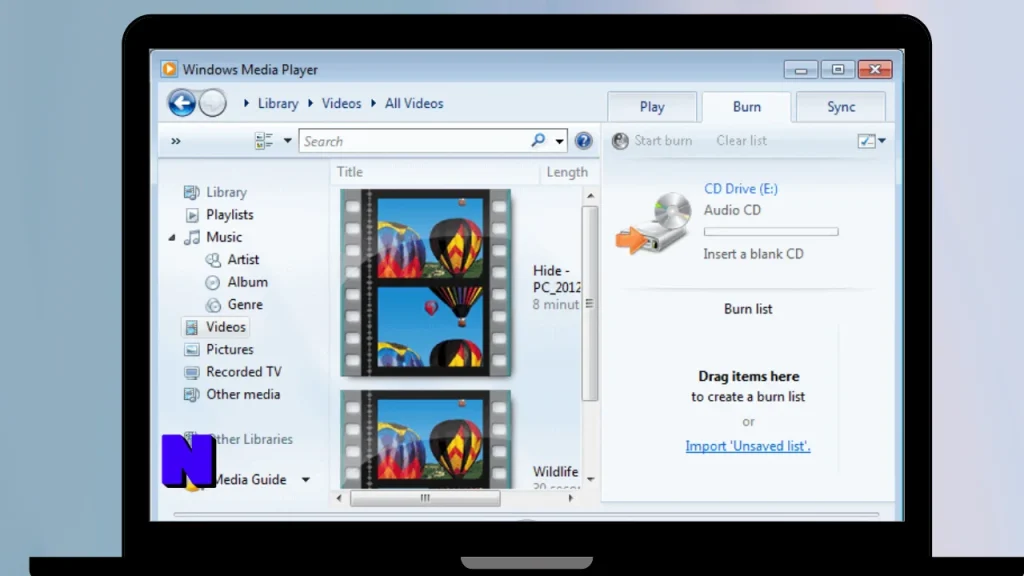Click the Music note icon
1024x576 pixels.
point(192,237)
